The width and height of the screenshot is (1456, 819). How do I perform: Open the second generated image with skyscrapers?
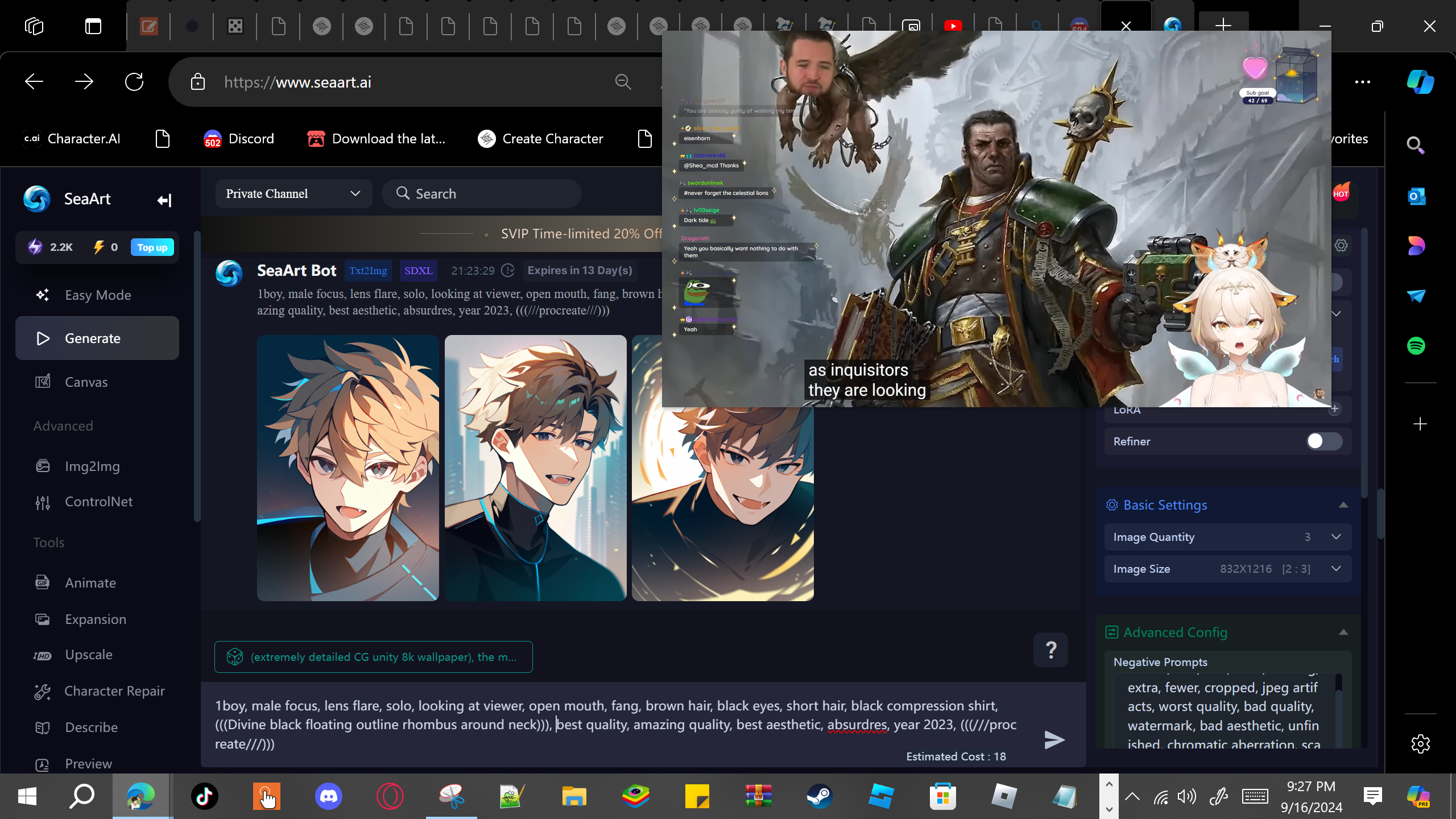coord(536,468)
